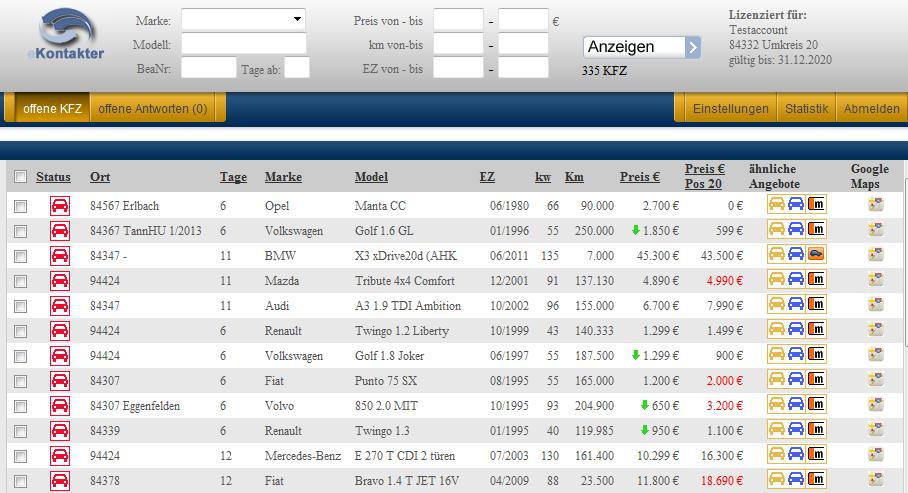Click the red status icon for the Mercedes-Benz E 270 row
Screen dimensions: 908x493
click(x=60, y=455)
